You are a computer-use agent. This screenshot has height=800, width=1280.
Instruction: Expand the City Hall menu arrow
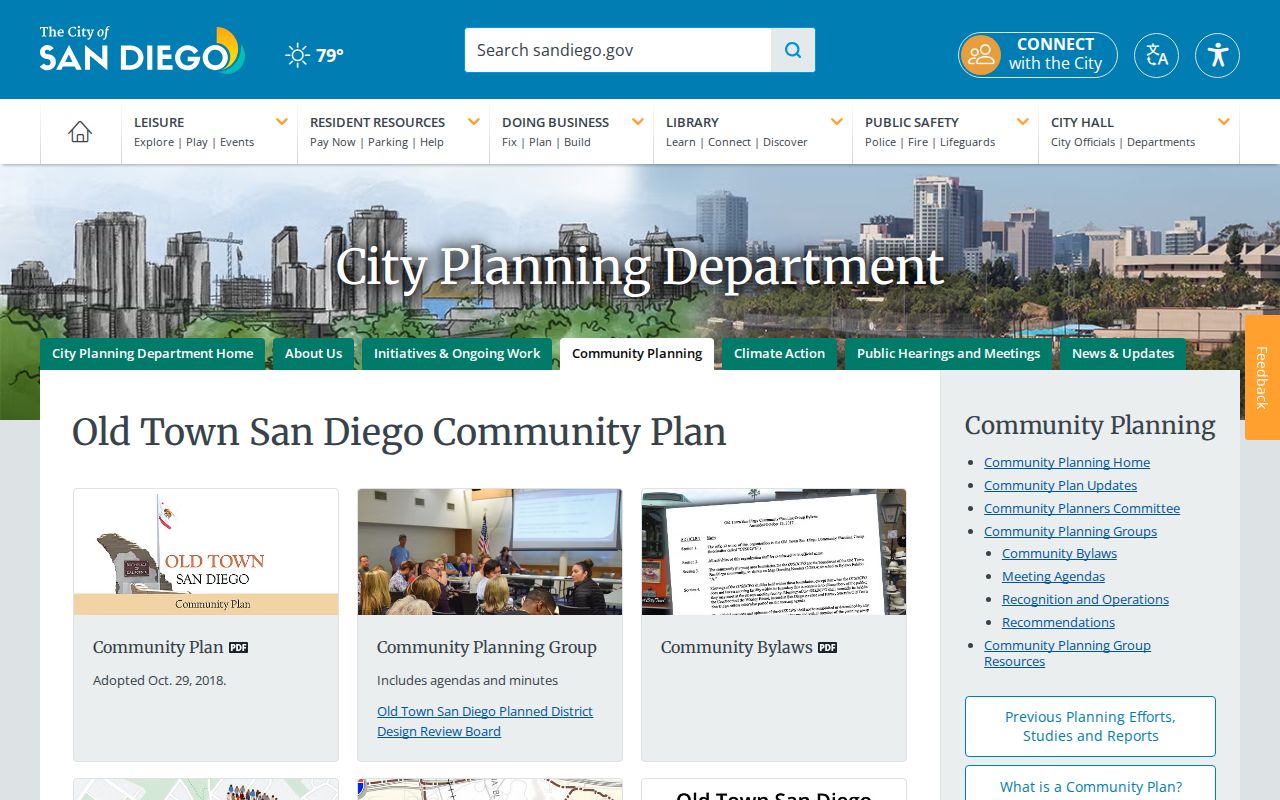(x=1223, y=122)
